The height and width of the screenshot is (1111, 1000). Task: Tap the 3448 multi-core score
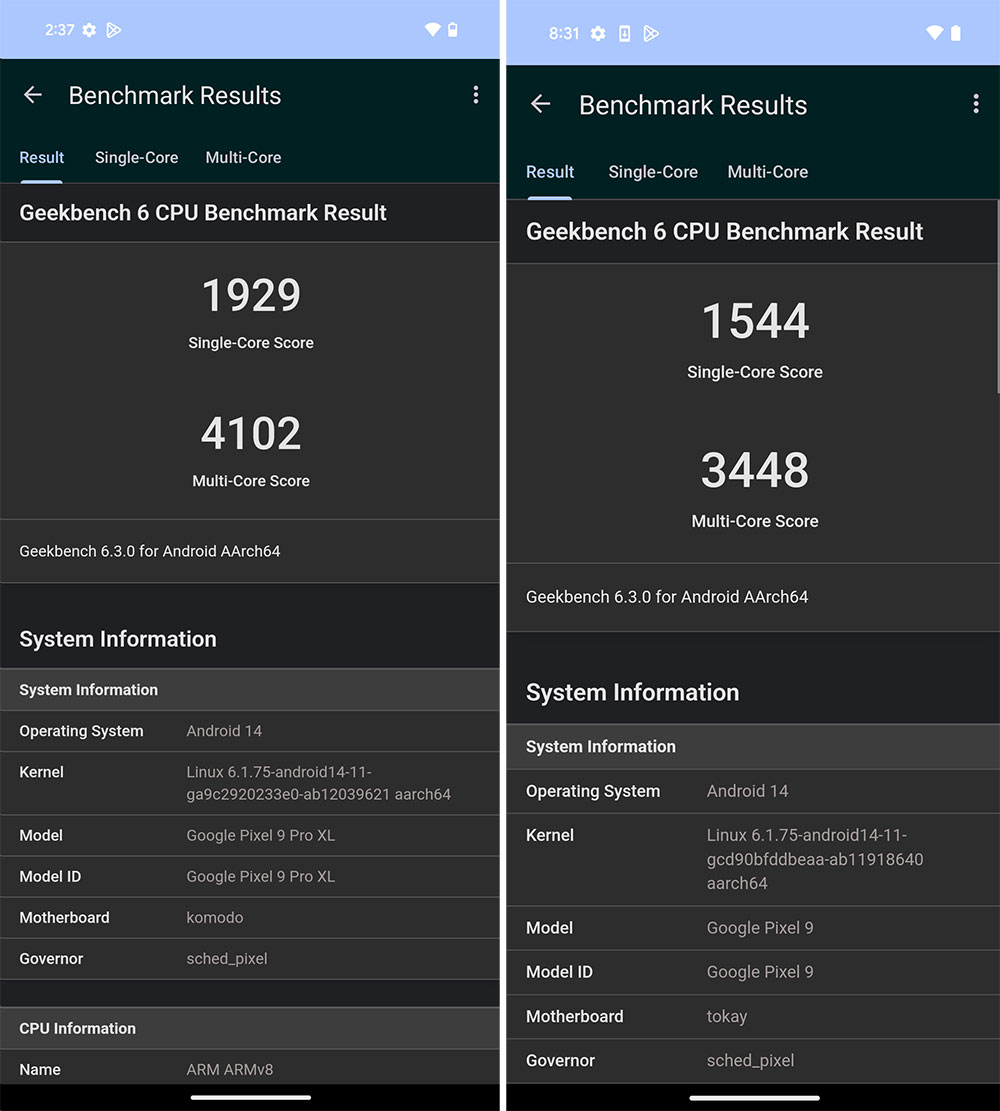tap(755, 470)
